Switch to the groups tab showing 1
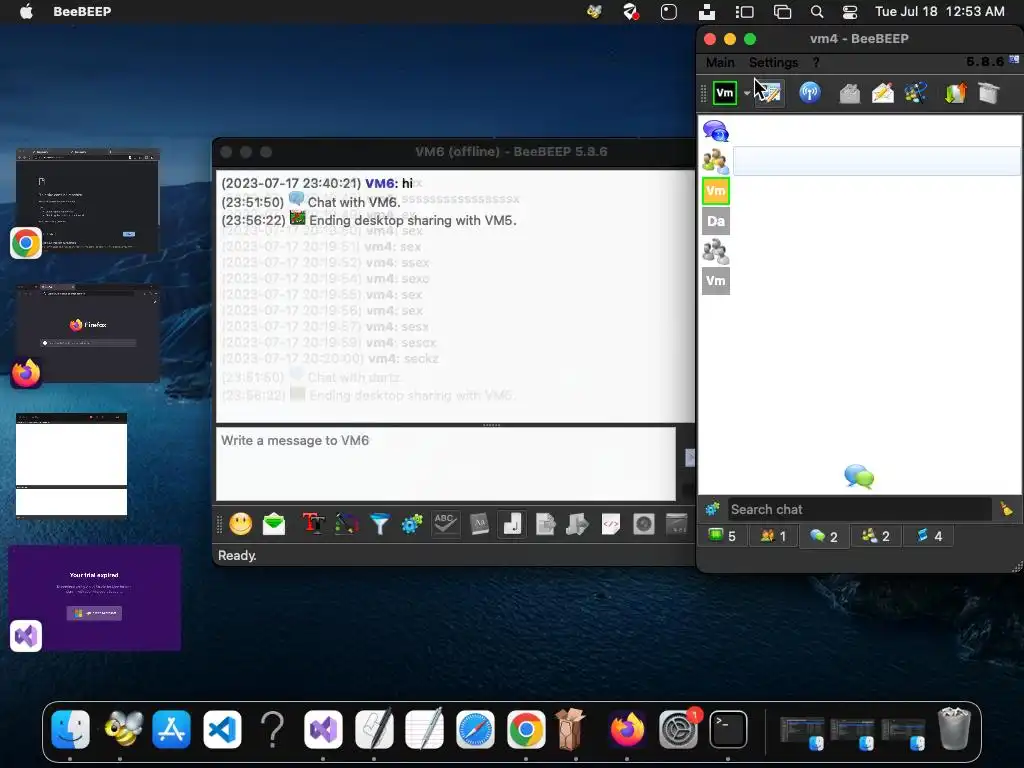 tap(773, 536)
